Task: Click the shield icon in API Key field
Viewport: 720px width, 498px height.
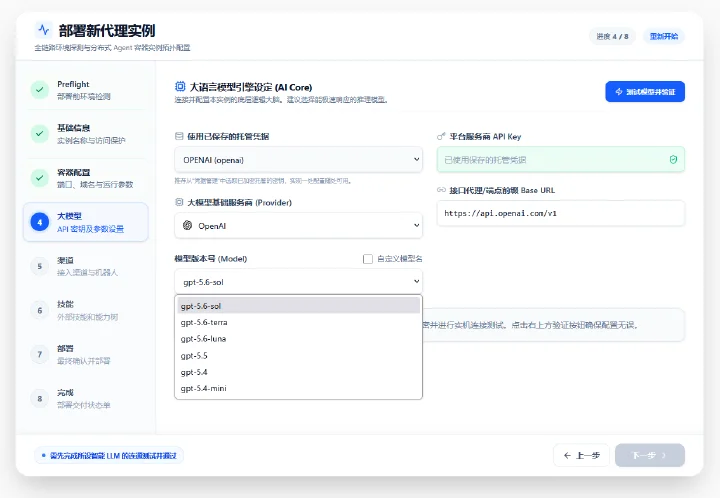Action: tap(673, 159)
